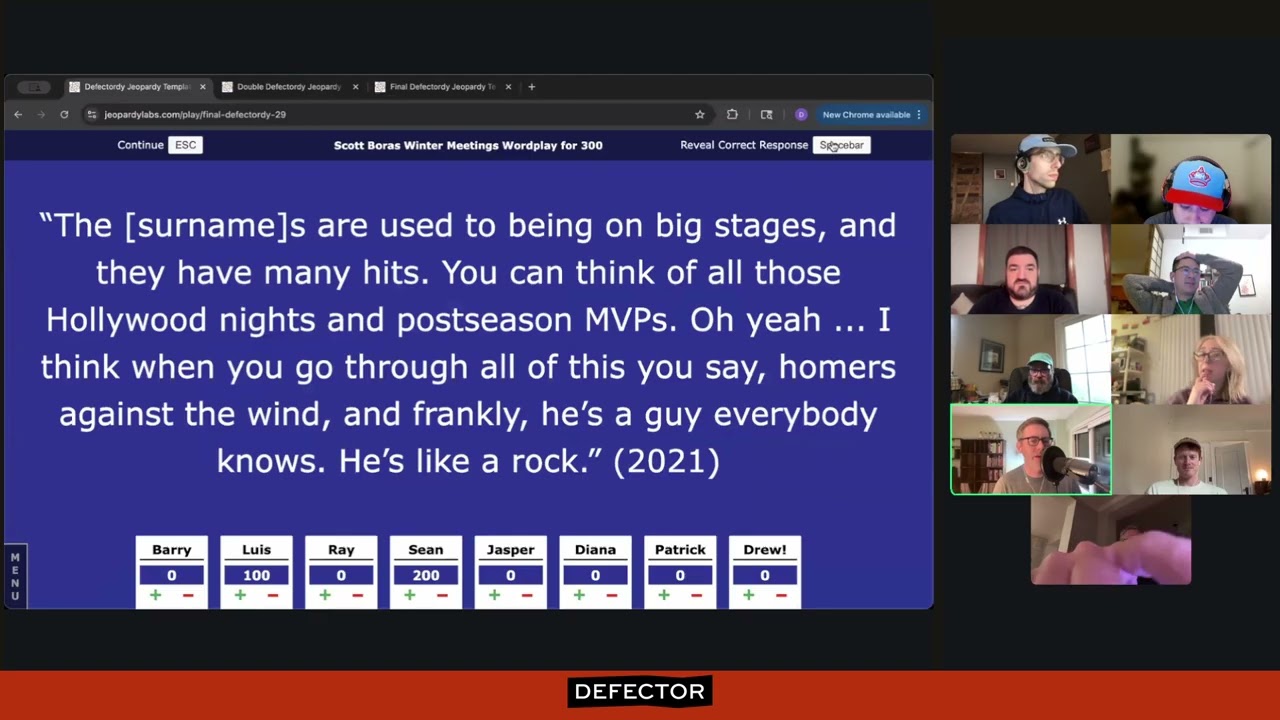1280x720 pixels.
Task: Click team name Jasper
Action: click(x=511, y=550)
